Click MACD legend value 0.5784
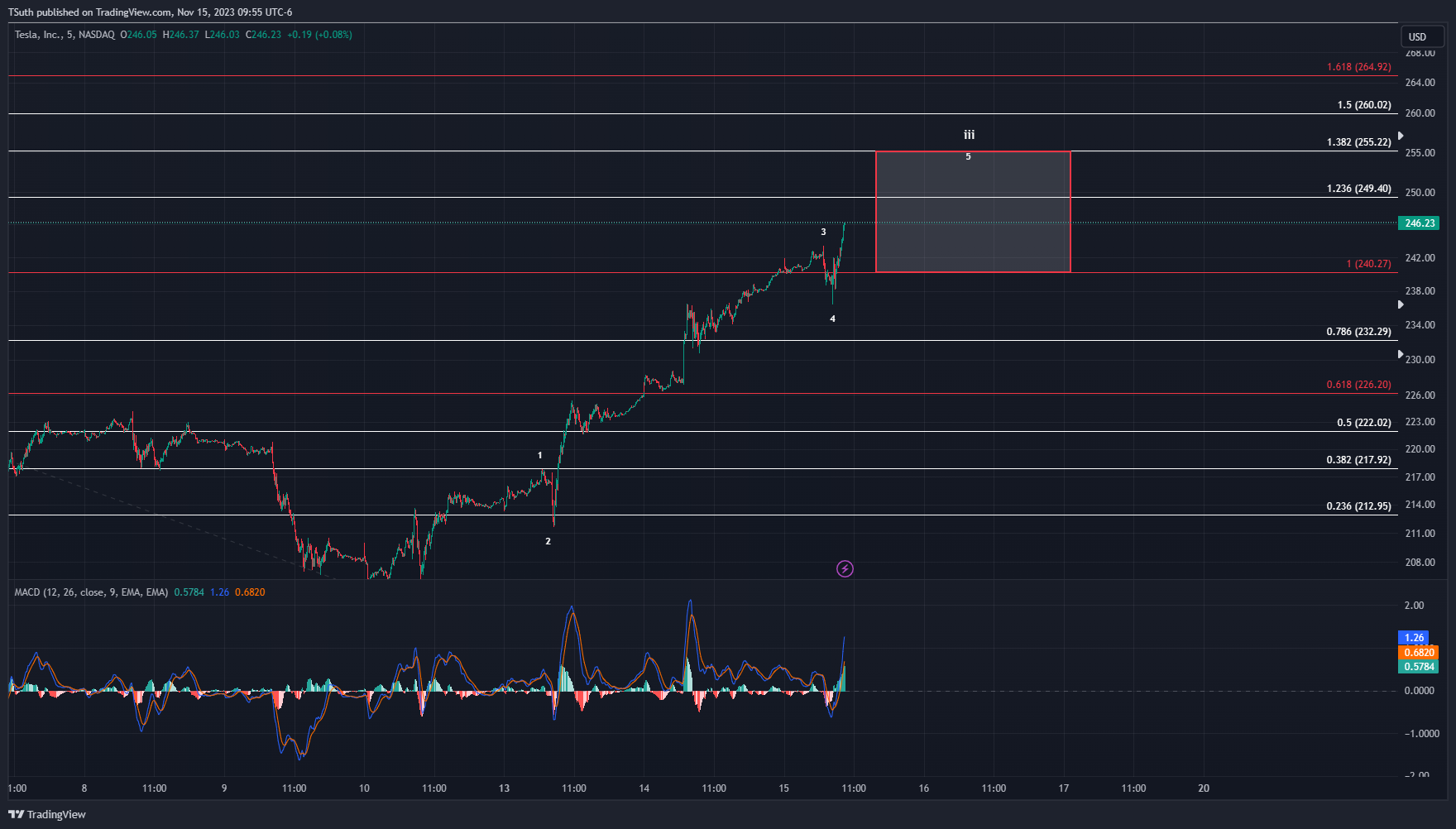Viewport: 1456px width, 829px height. click(x=189, y=592)
